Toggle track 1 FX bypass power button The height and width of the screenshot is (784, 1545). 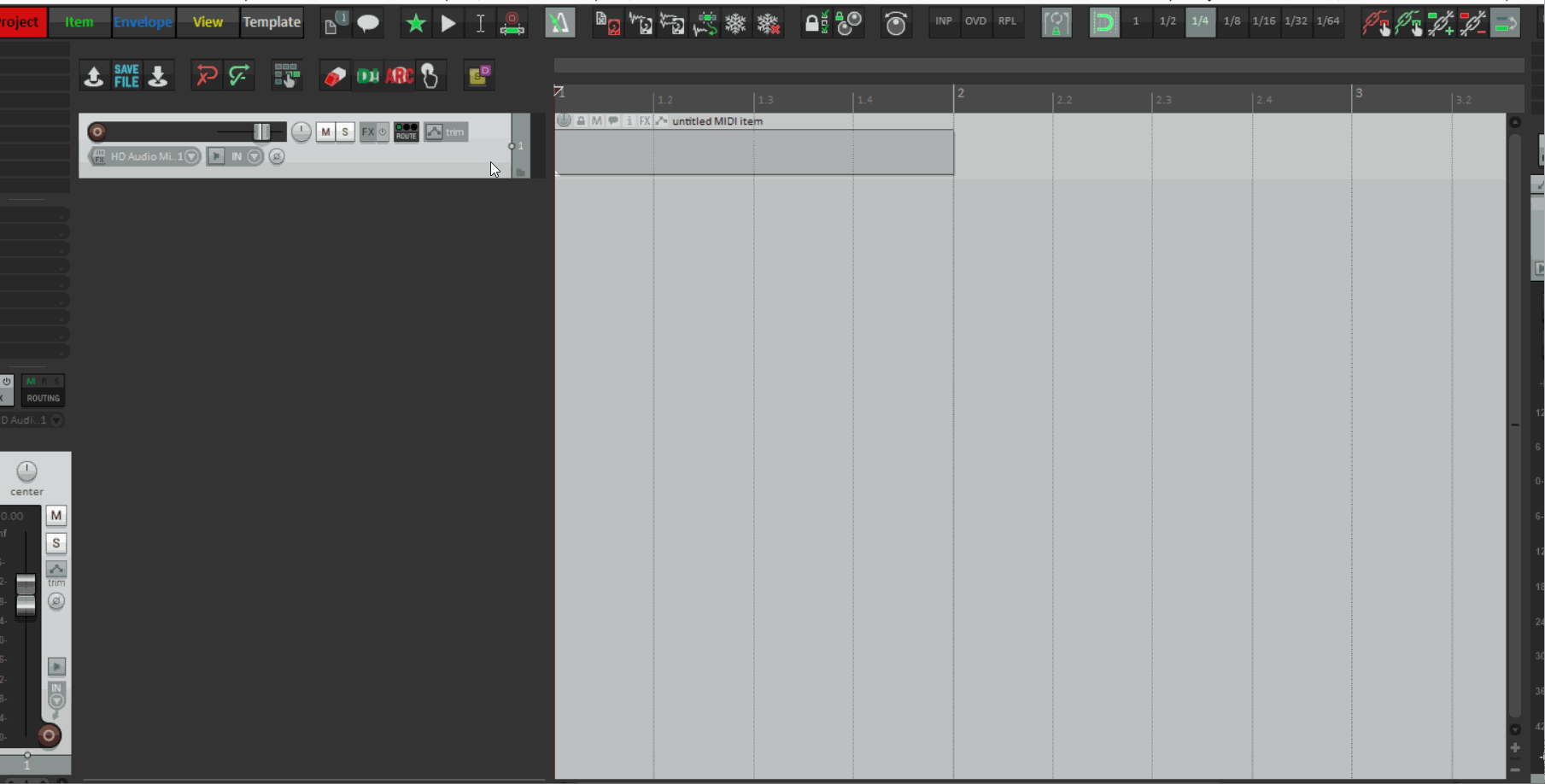pyautogui.click(x=383, y=132)
